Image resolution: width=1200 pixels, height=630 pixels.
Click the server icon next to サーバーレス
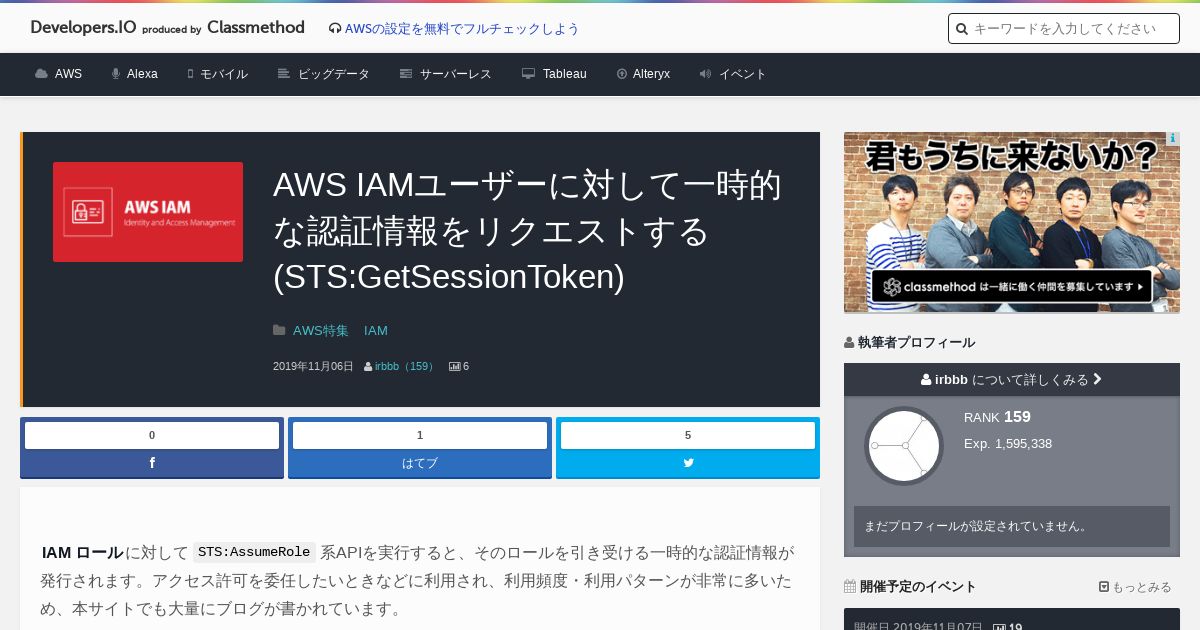click(x=406, y=74)
